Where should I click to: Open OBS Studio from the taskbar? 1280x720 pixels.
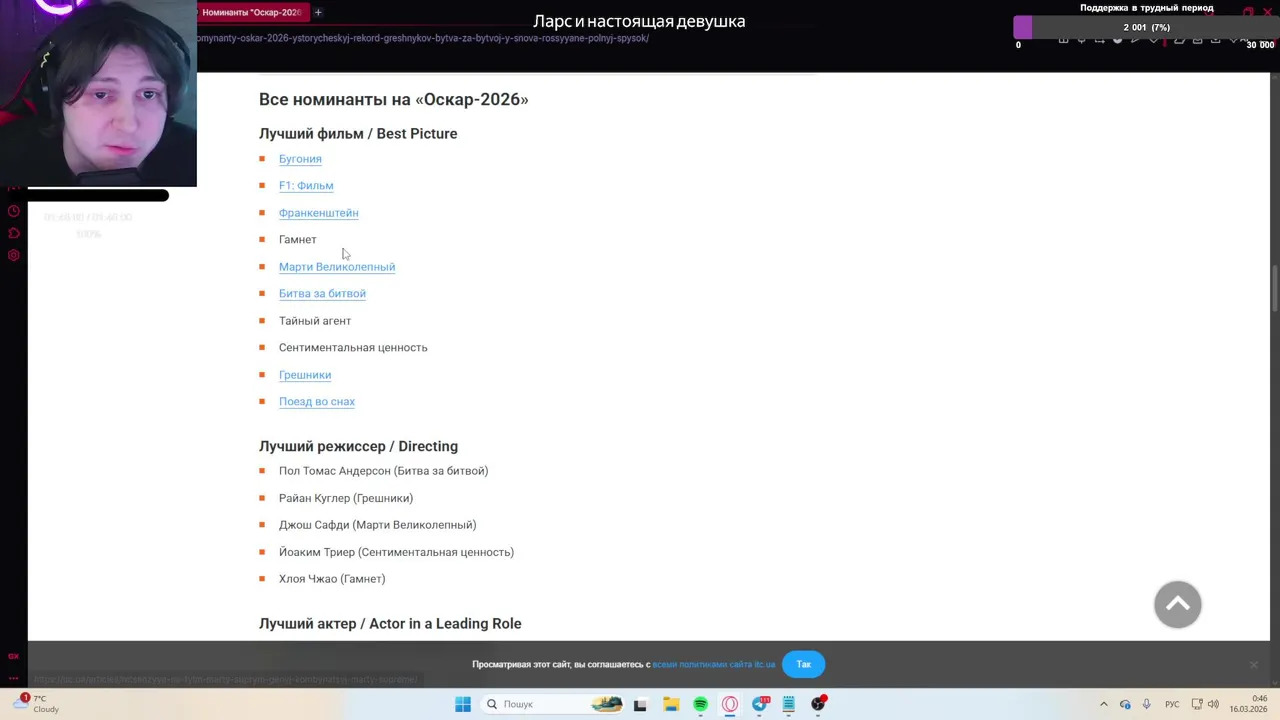tap(819, 704)
